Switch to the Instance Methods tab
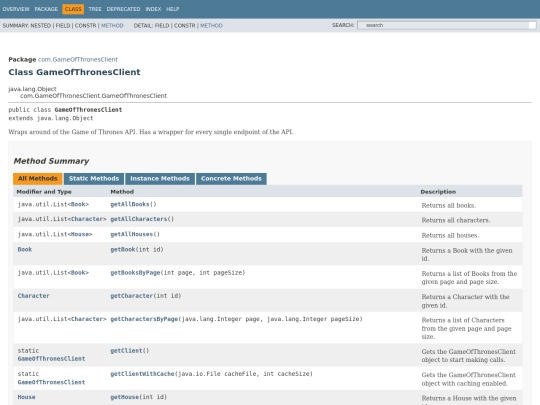 click(x=160, y=179)
